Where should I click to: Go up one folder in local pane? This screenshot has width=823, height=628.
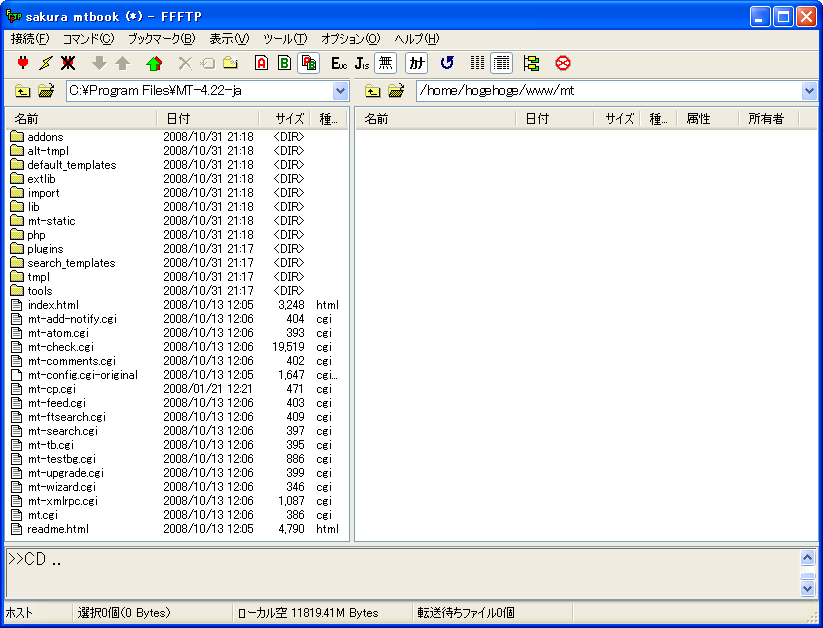pos(22,91)
